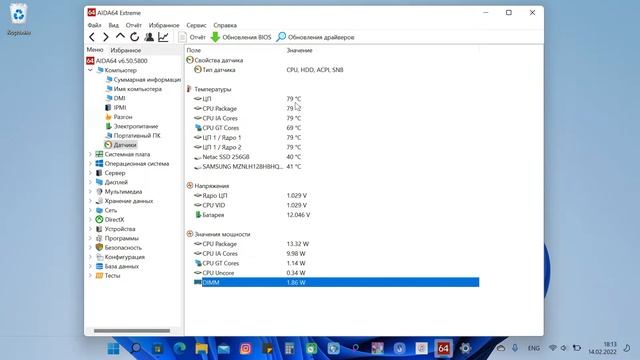Select Портативный ПК tree item
Screen dimensions: 640x360
click(x=133, y=136)
